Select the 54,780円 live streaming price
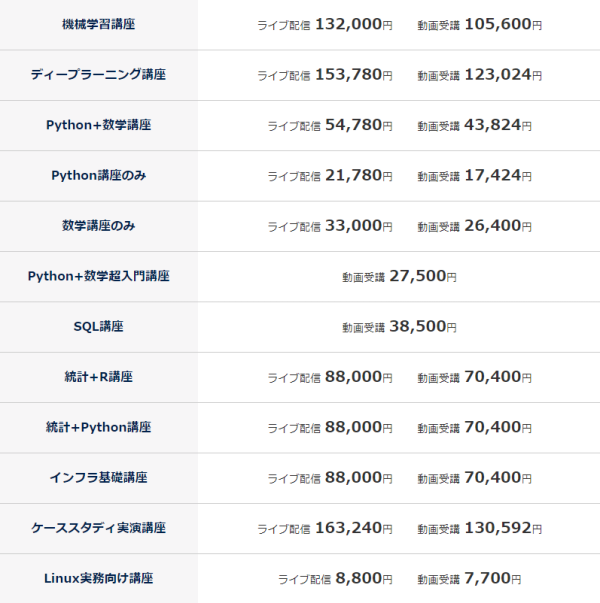 point(358,125)
